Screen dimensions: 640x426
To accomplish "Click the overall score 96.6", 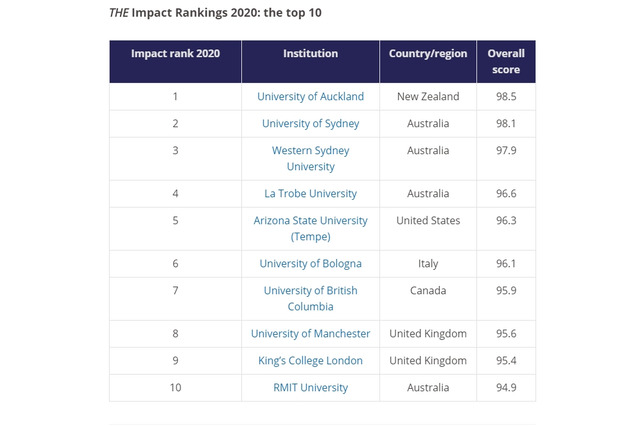I will (506, 193).
